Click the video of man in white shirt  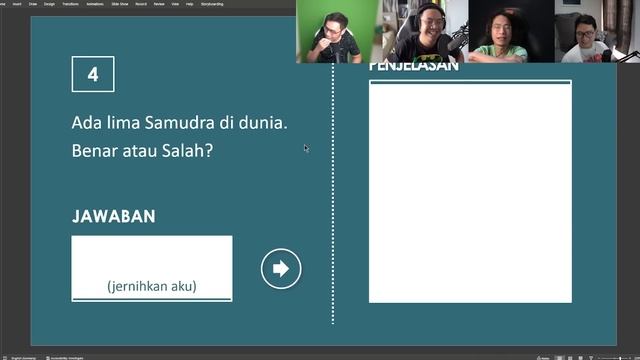[x=597, y=31]
